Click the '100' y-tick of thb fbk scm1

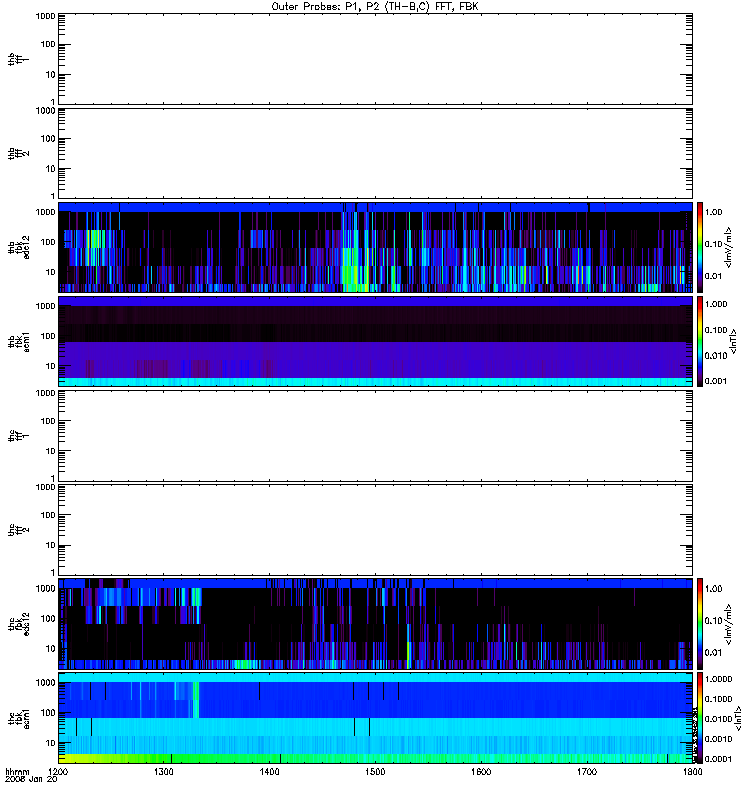[x=48, y=336]
